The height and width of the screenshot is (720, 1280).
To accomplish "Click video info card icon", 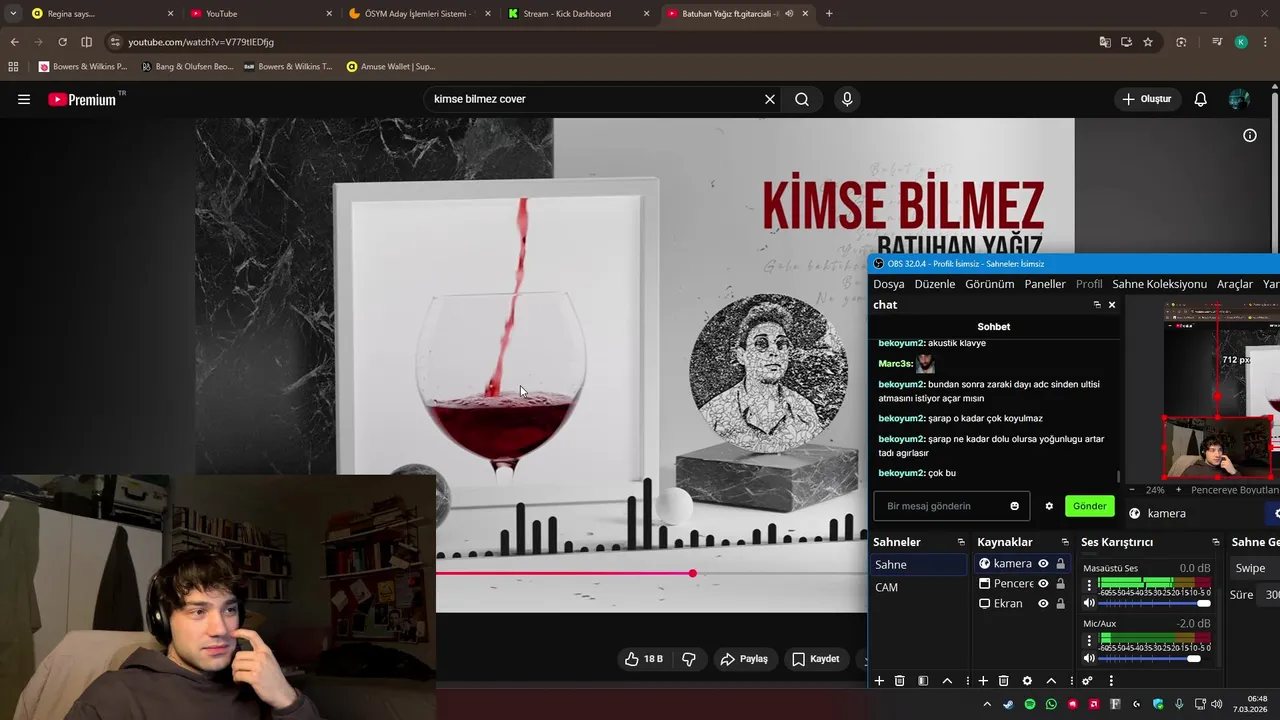I will 1250,135.
